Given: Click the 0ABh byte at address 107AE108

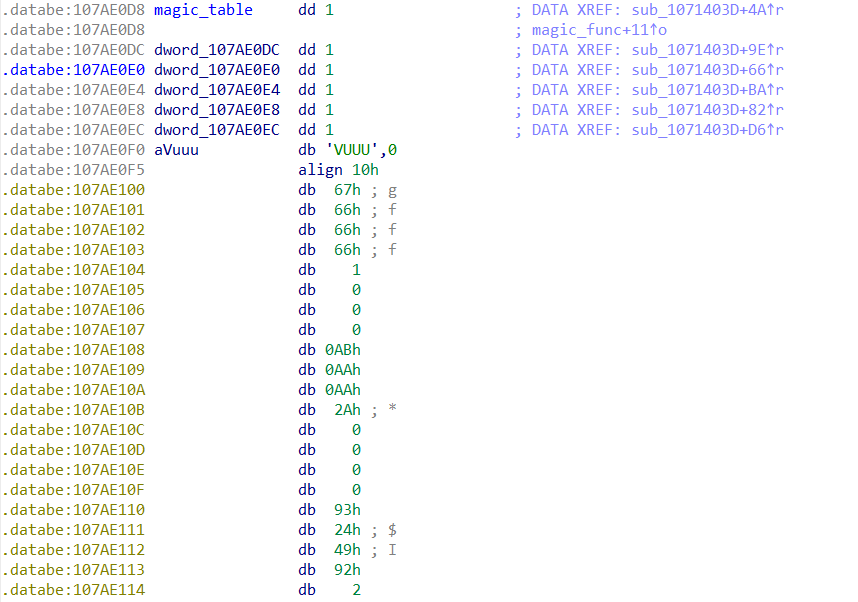Looking at the screenshot, I should (343, 350).
